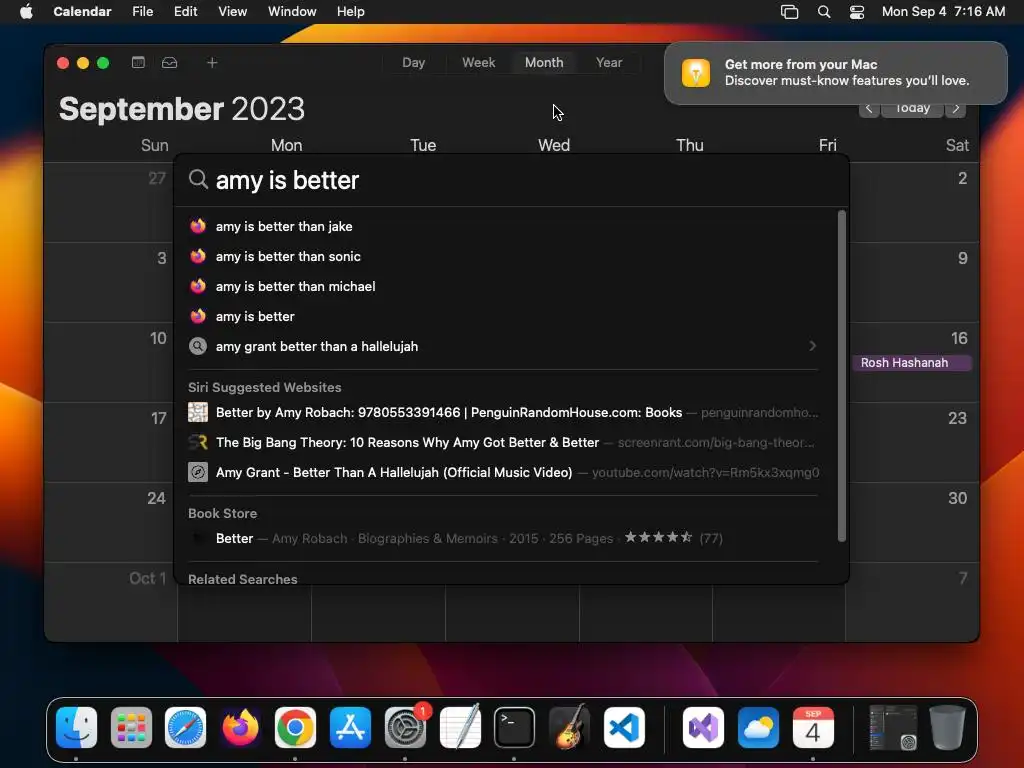The image size is (1024, 768).
Task: Go to next month arrow
Action: point(956,108)
